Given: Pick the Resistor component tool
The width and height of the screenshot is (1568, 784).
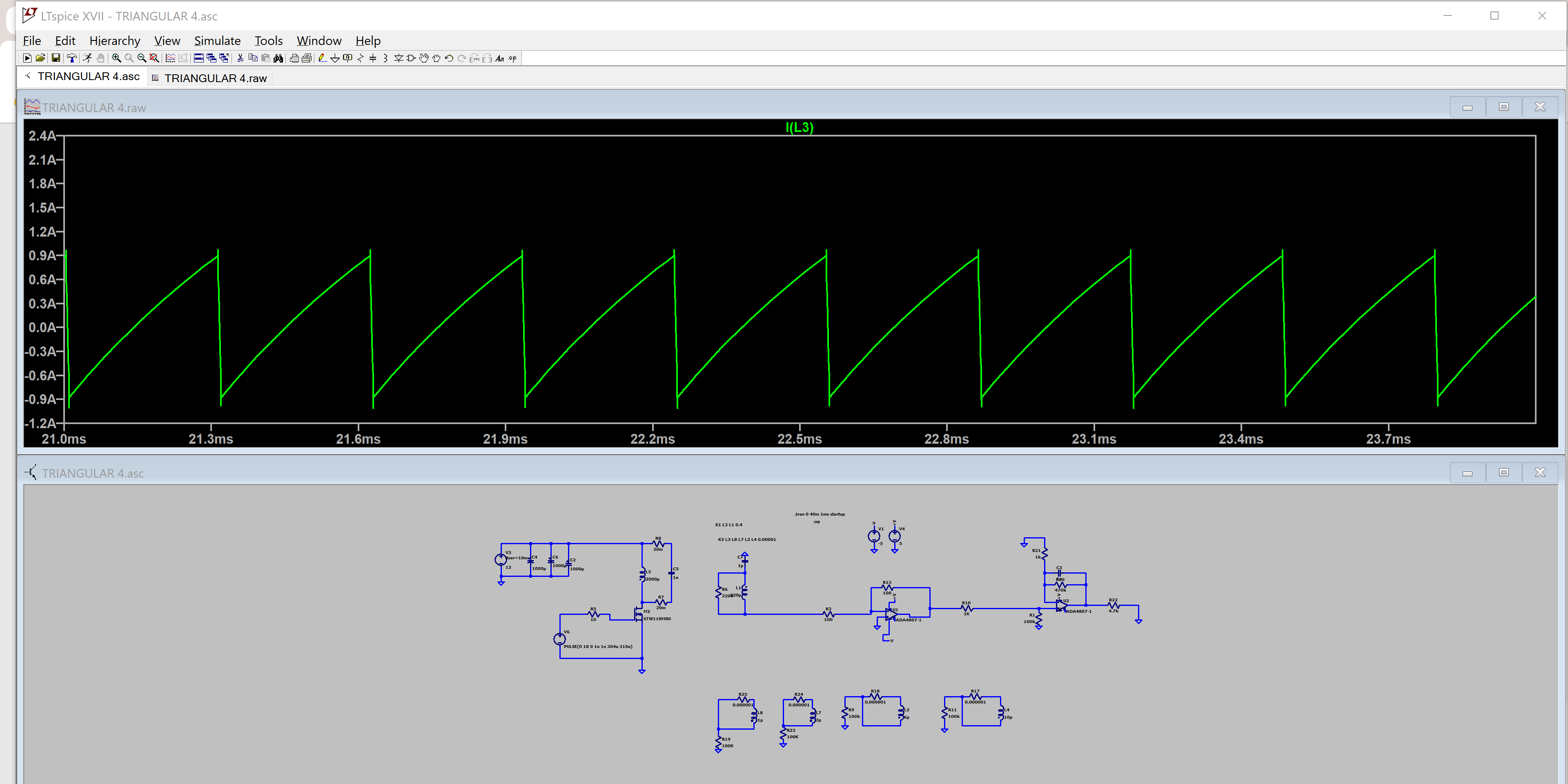Looking at the screenshot, I should pyautogui.click(x=360, y=58).
